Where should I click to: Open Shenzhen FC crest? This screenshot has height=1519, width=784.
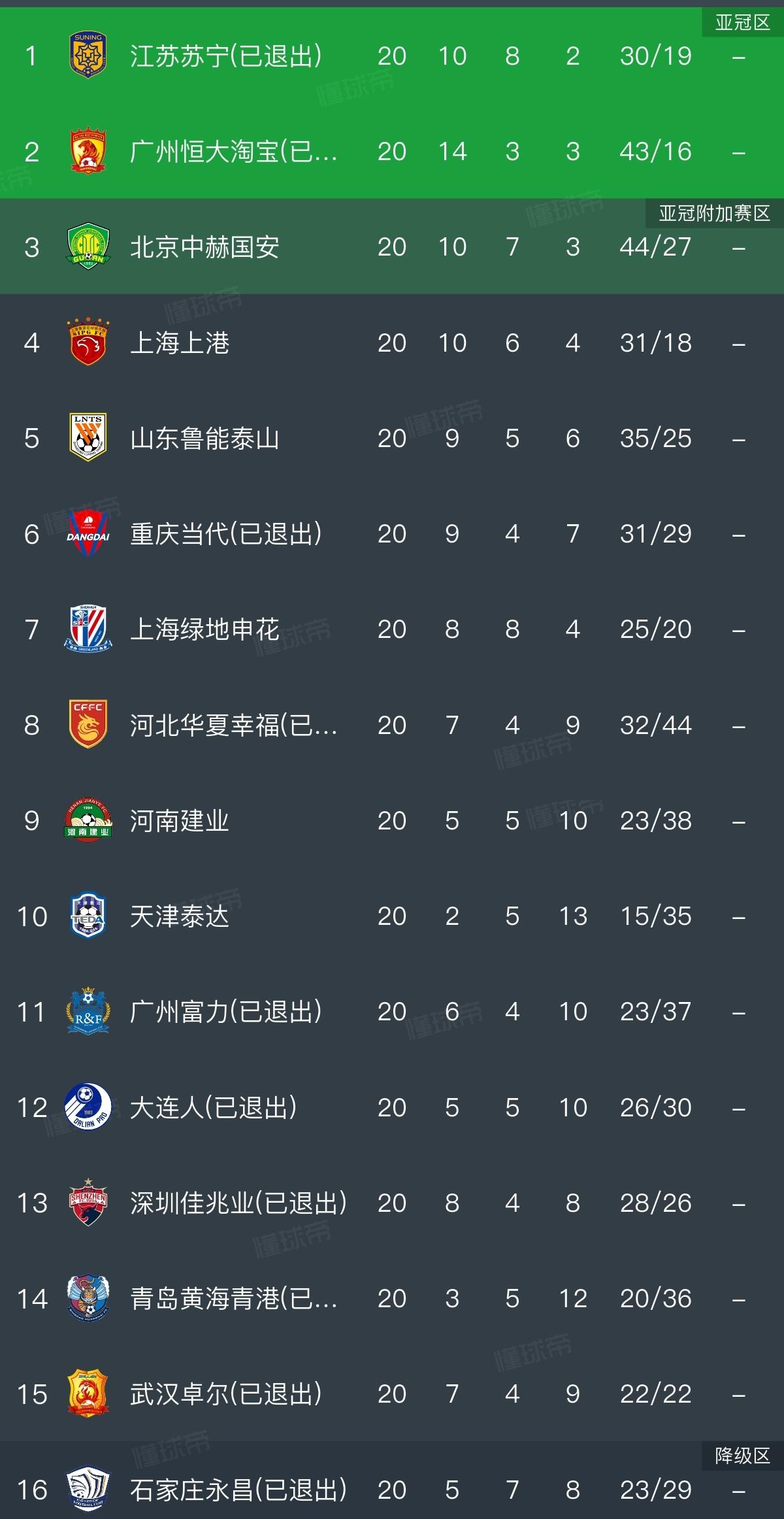(88, 1203)
